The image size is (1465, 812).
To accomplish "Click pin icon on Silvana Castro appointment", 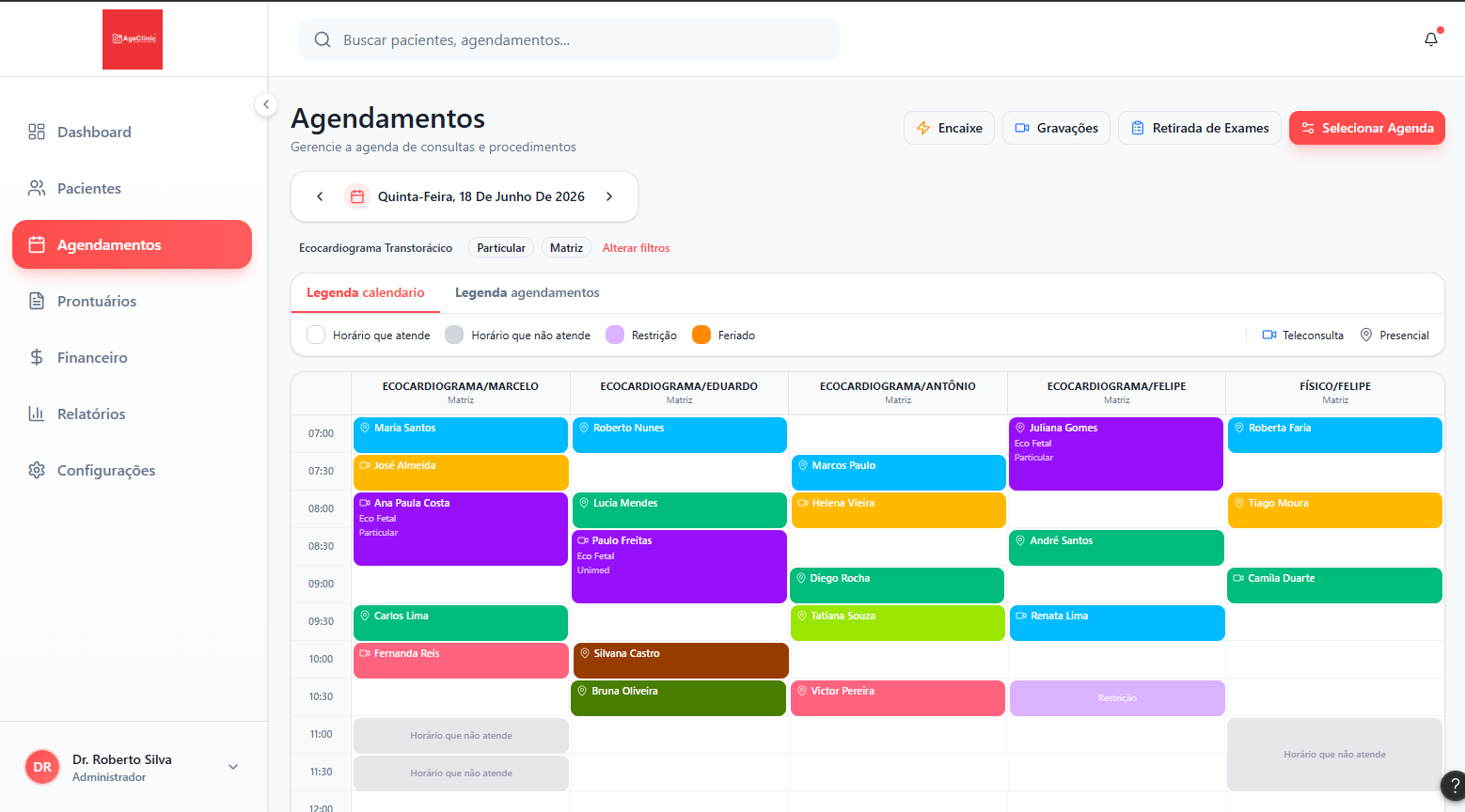I will coord(585,653).
